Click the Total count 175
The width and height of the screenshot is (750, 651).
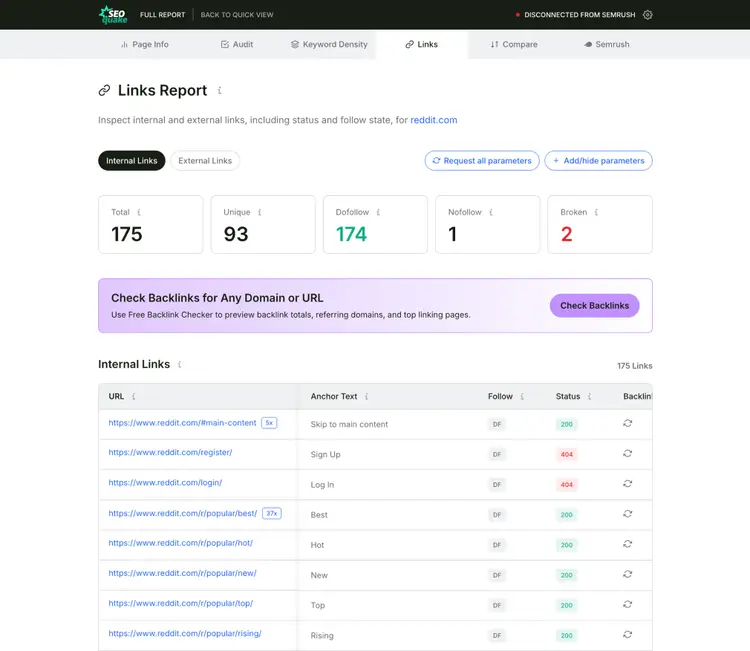pos(127,234)
